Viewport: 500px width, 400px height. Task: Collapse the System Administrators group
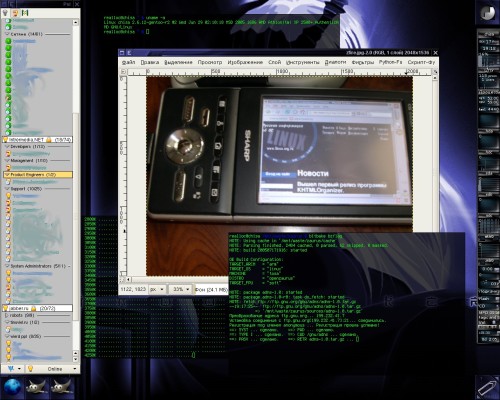7,266
